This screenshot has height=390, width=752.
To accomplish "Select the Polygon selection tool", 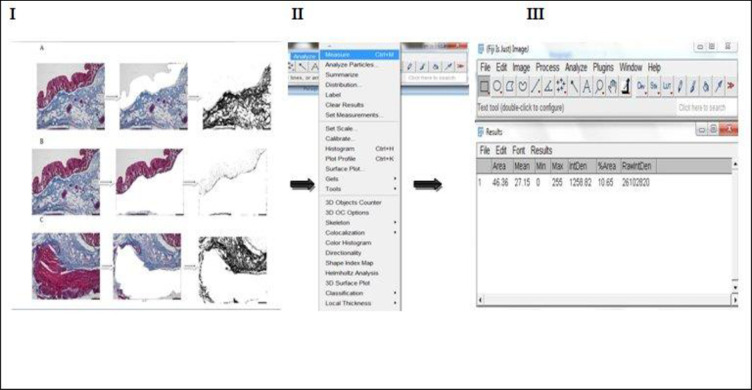I will [510, 86].
